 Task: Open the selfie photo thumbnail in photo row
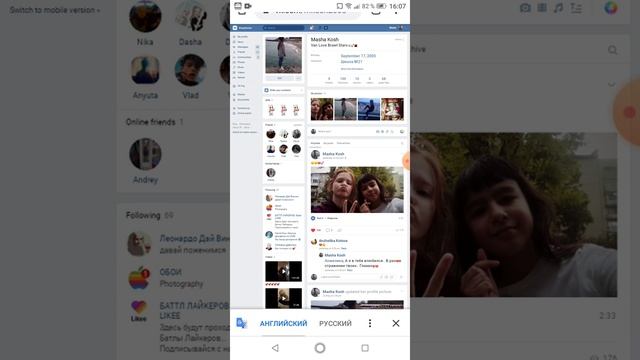point(322,109)
